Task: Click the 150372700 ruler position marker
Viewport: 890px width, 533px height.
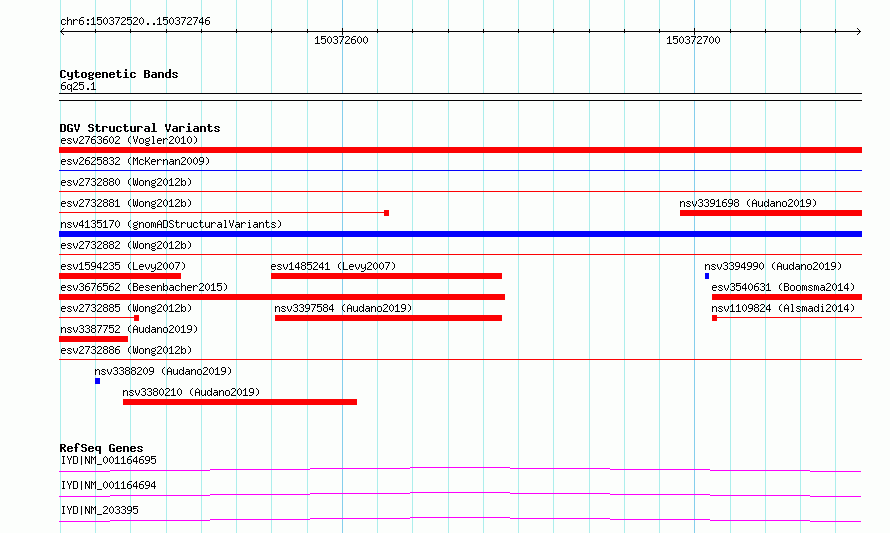Action: tap(693, 40)
